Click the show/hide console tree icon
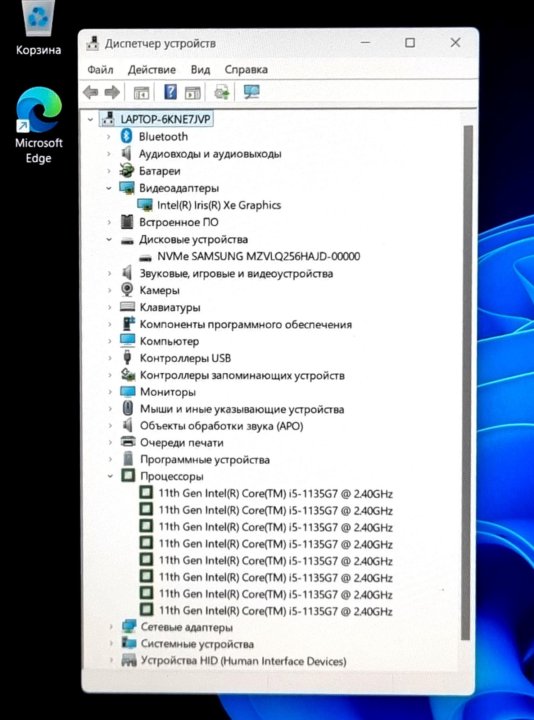 [x=141, y=93]
